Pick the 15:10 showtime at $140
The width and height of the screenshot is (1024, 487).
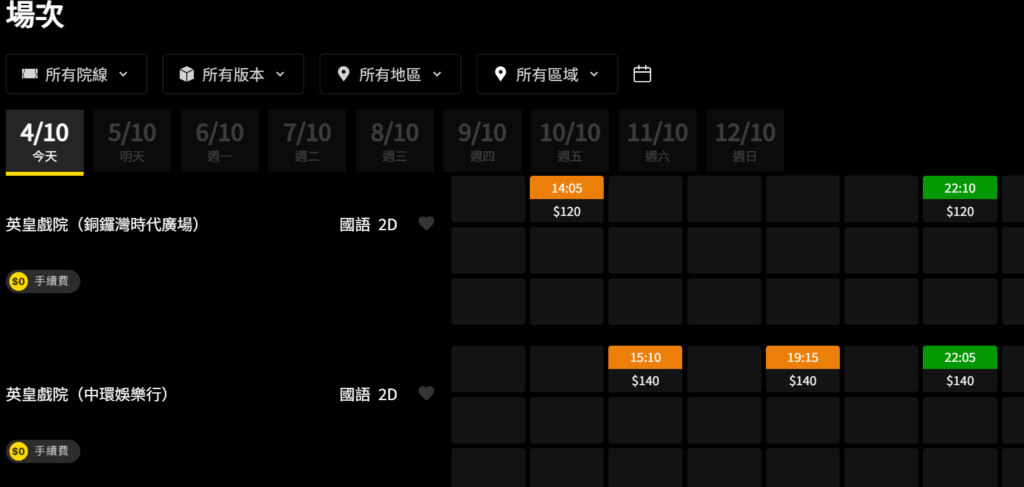(x=645, y=368)
